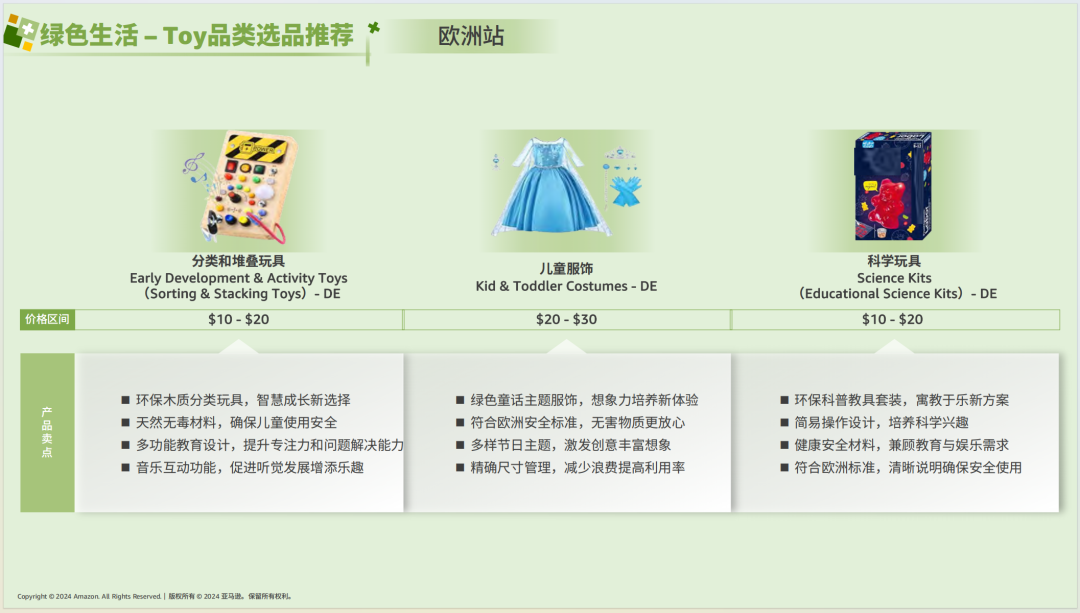Click the green Amazon logo icon by the title
1080x613 pixels.
pos(20,33)
